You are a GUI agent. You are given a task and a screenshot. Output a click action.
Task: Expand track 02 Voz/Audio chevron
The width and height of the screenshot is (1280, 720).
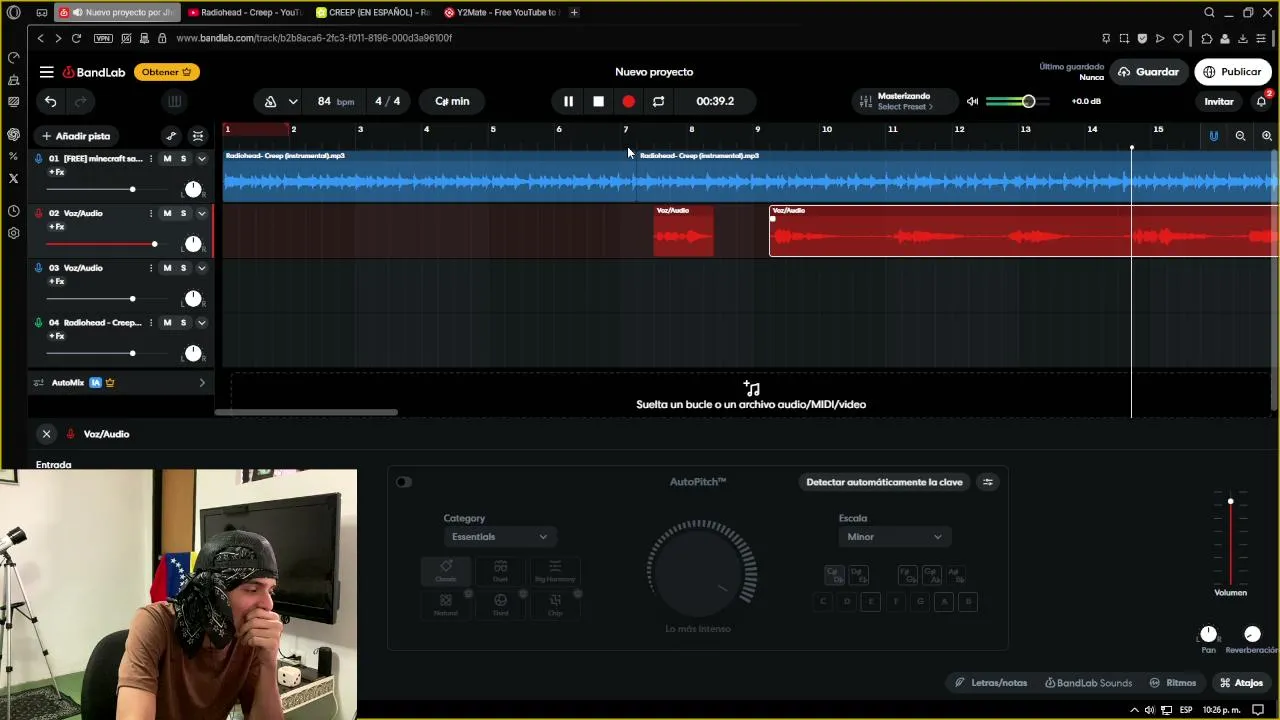[201, 213]
